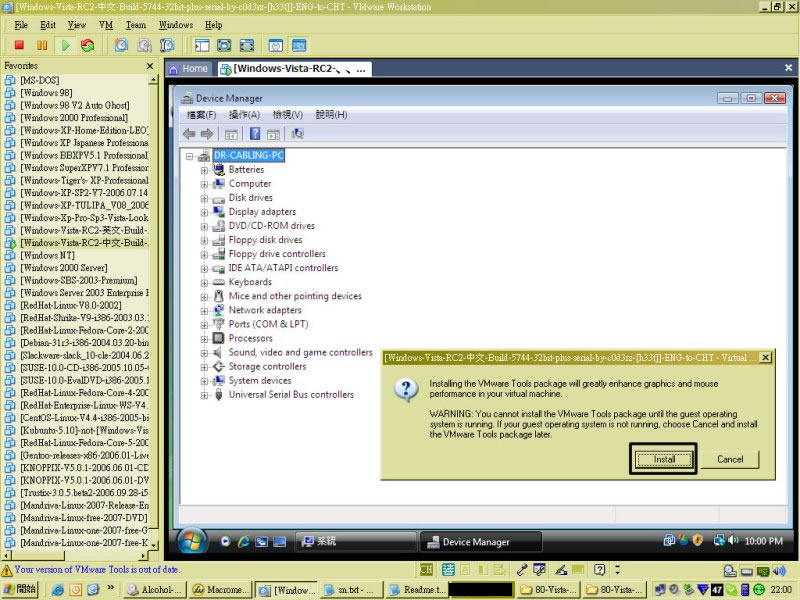Open the 檢視(V) menu in Device Manager

pos(288,115)
